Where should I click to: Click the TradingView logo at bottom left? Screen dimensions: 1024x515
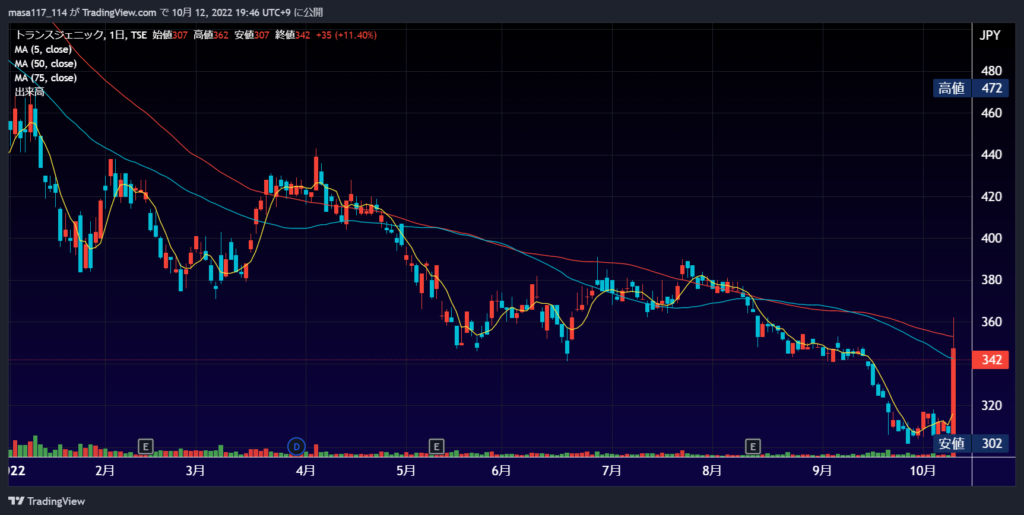tap(46, 501)
